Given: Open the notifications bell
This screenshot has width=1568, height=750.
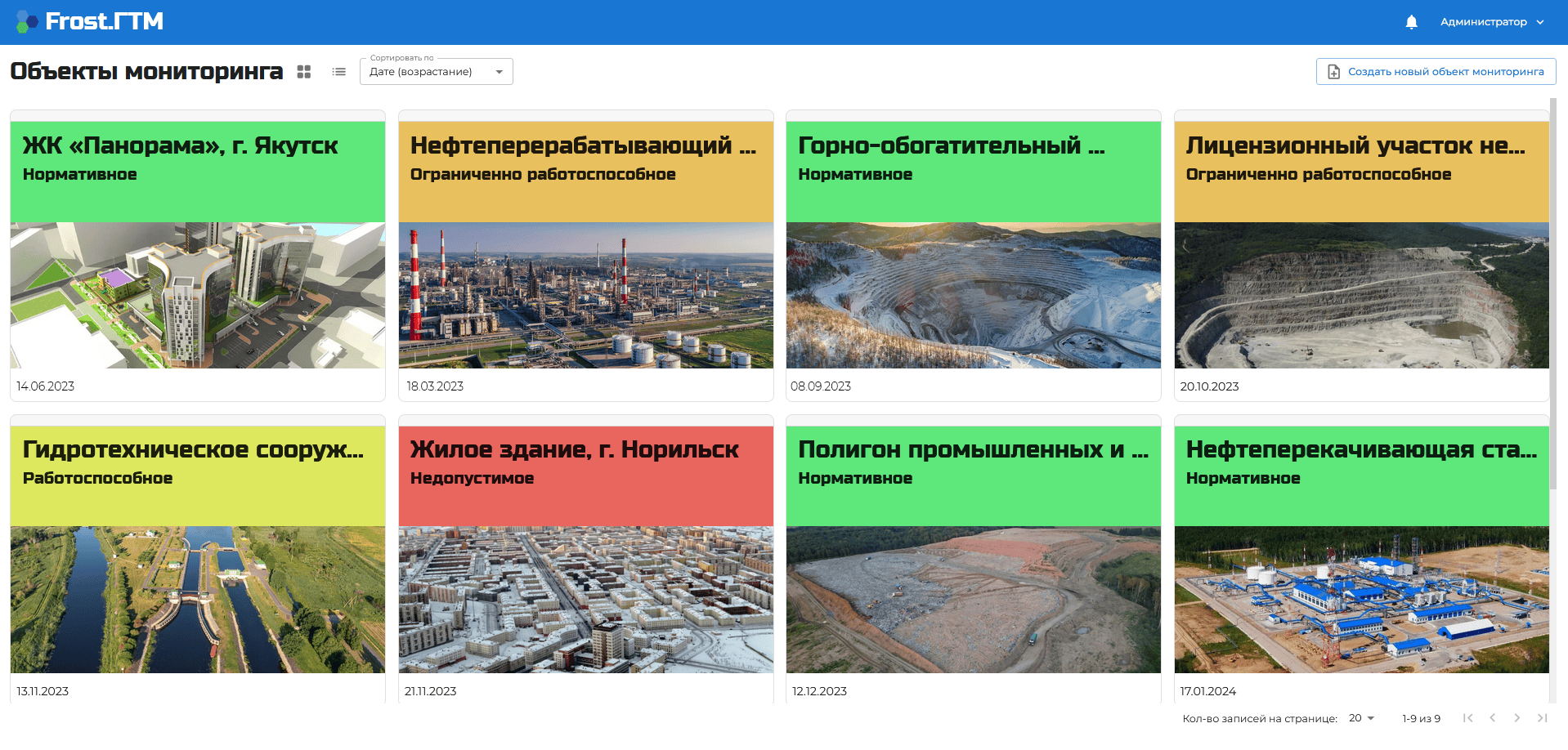Looking at the screenshot, I should pos(1411,22).
